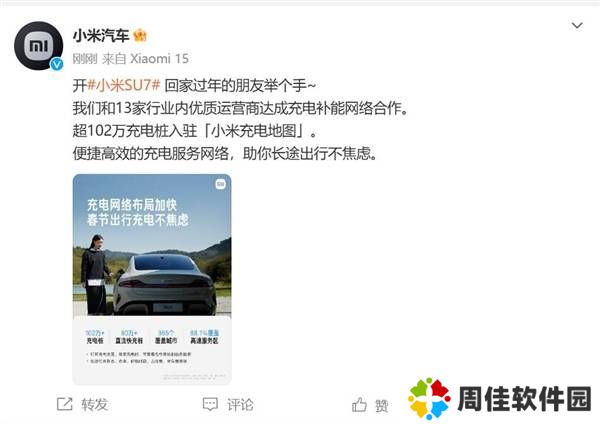600x424 pixels.
Task: Click the blue verified V badge
Action: pos(57,64)
